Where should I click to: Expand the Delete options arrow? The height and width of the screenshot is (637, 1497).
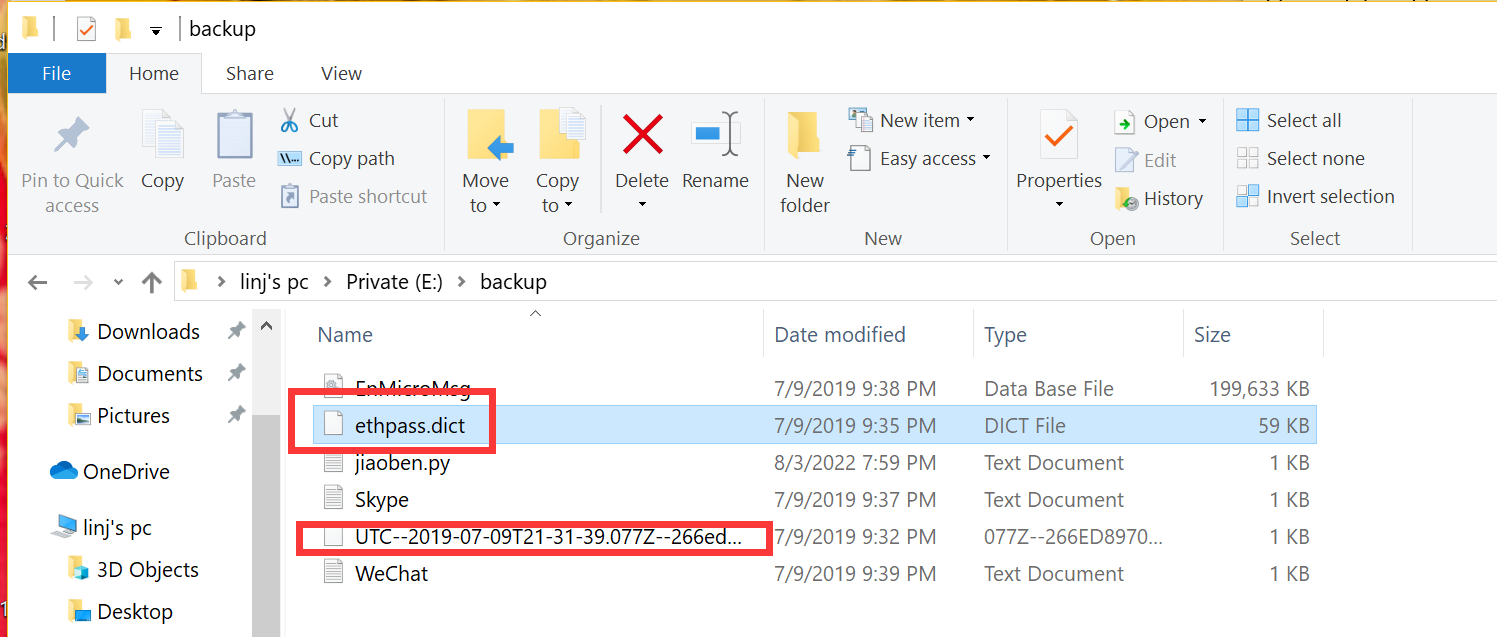pyautogui.click(x=642, y=205)
